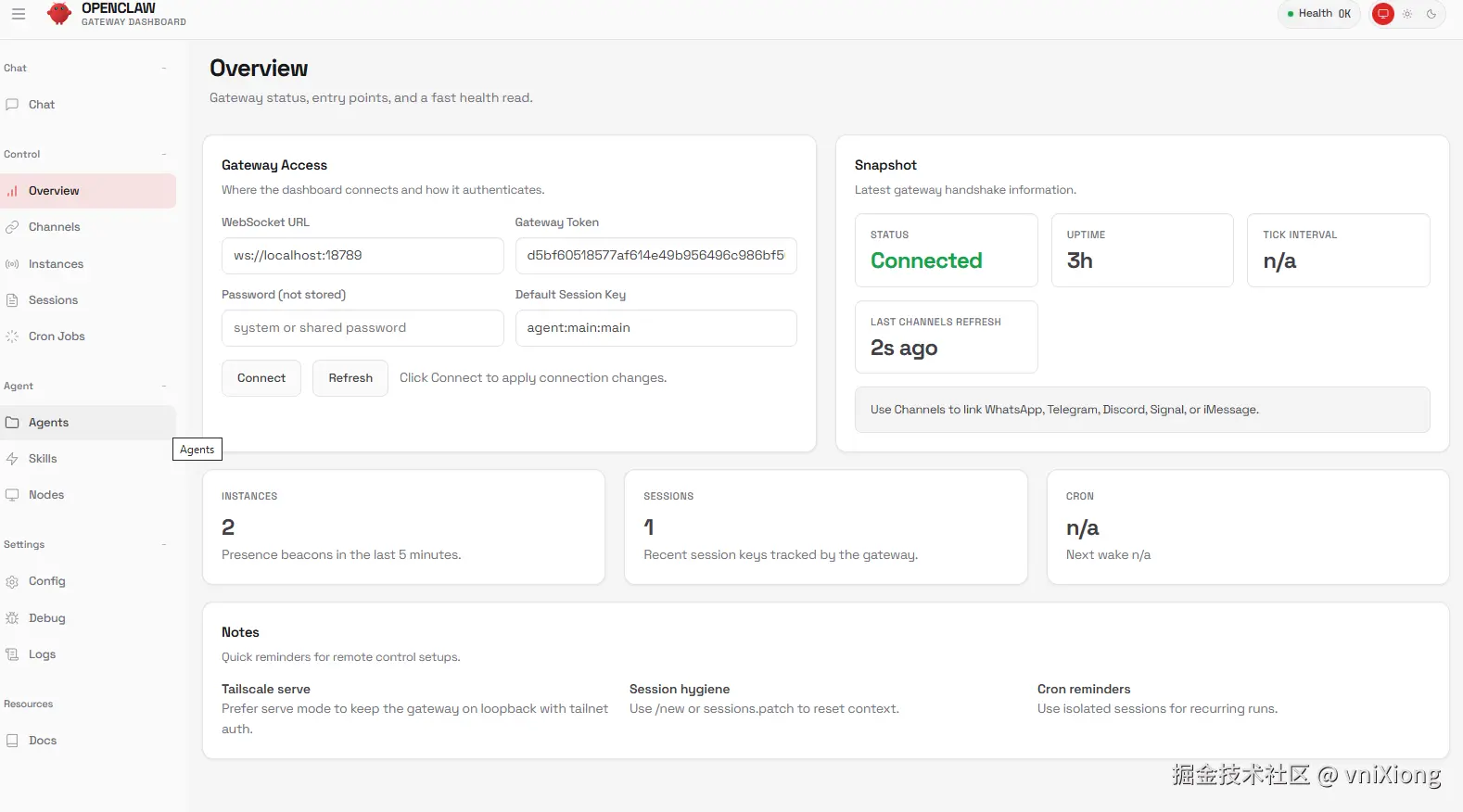
Task: Toggle the hamburger sidebar menu
Action: coord(19,14)
